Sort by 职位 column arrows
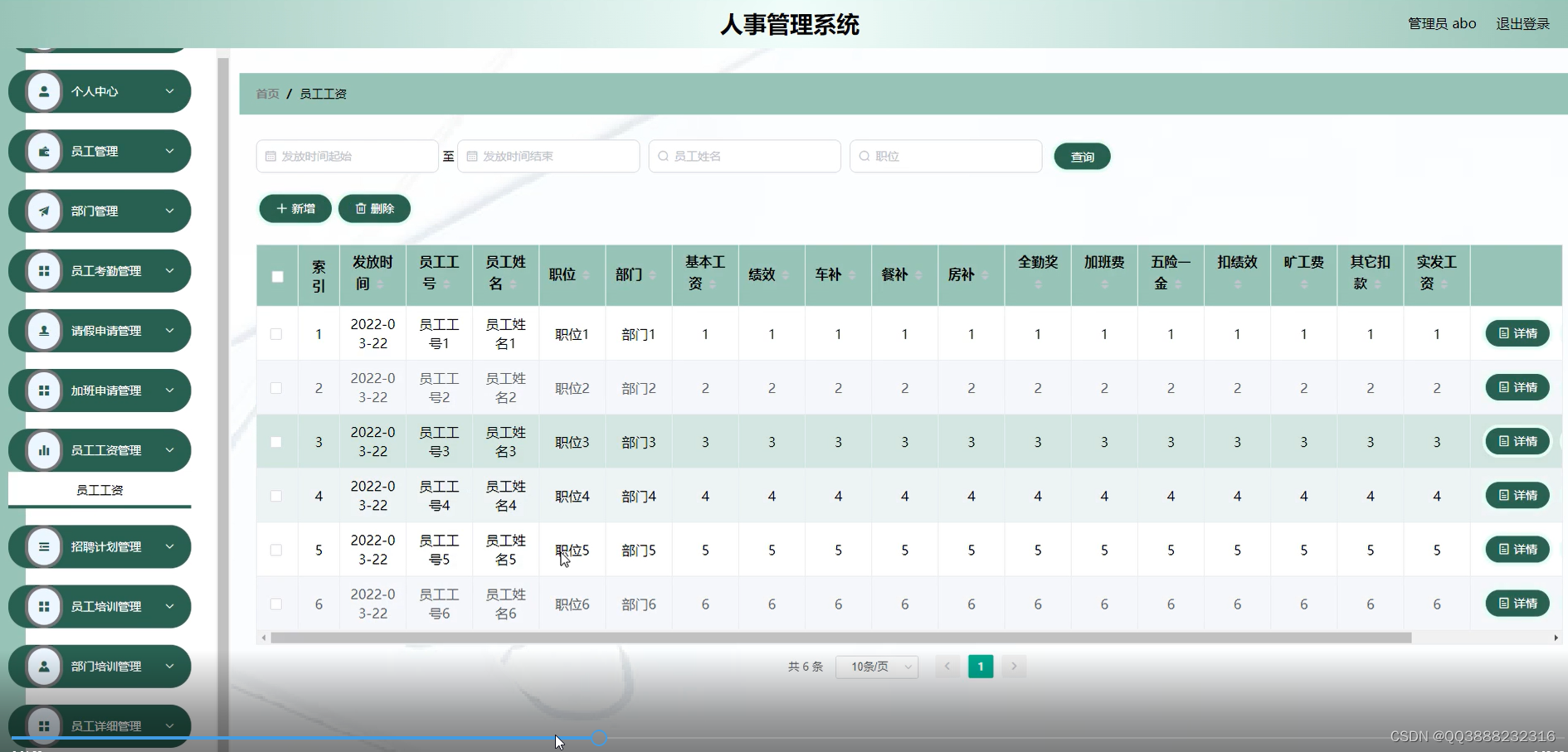The height and width of the screenshot is (752, 1568). click(x=586, y=274)
